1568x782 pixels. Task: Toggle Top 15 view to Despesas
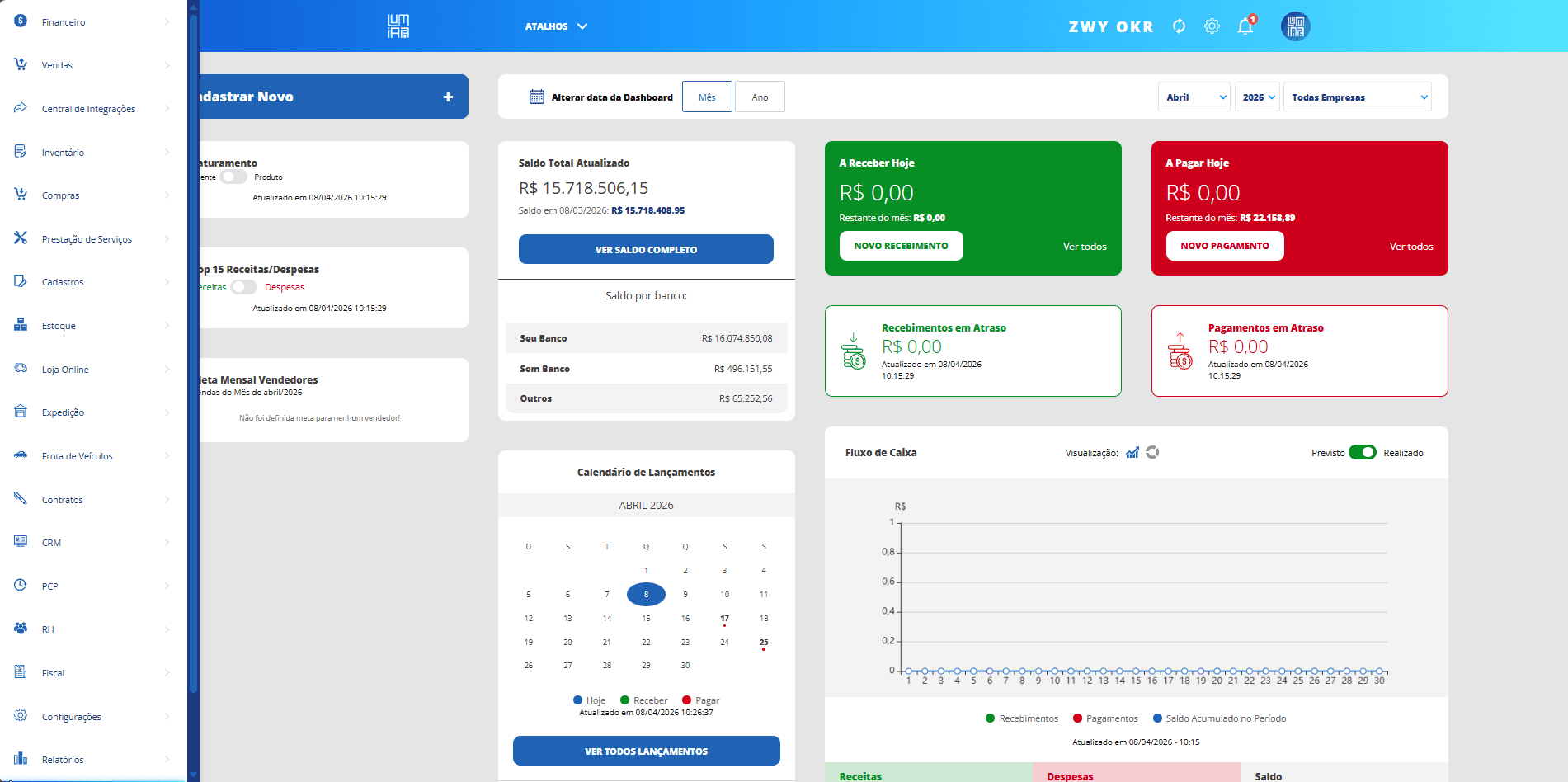[x=244, y=286]
